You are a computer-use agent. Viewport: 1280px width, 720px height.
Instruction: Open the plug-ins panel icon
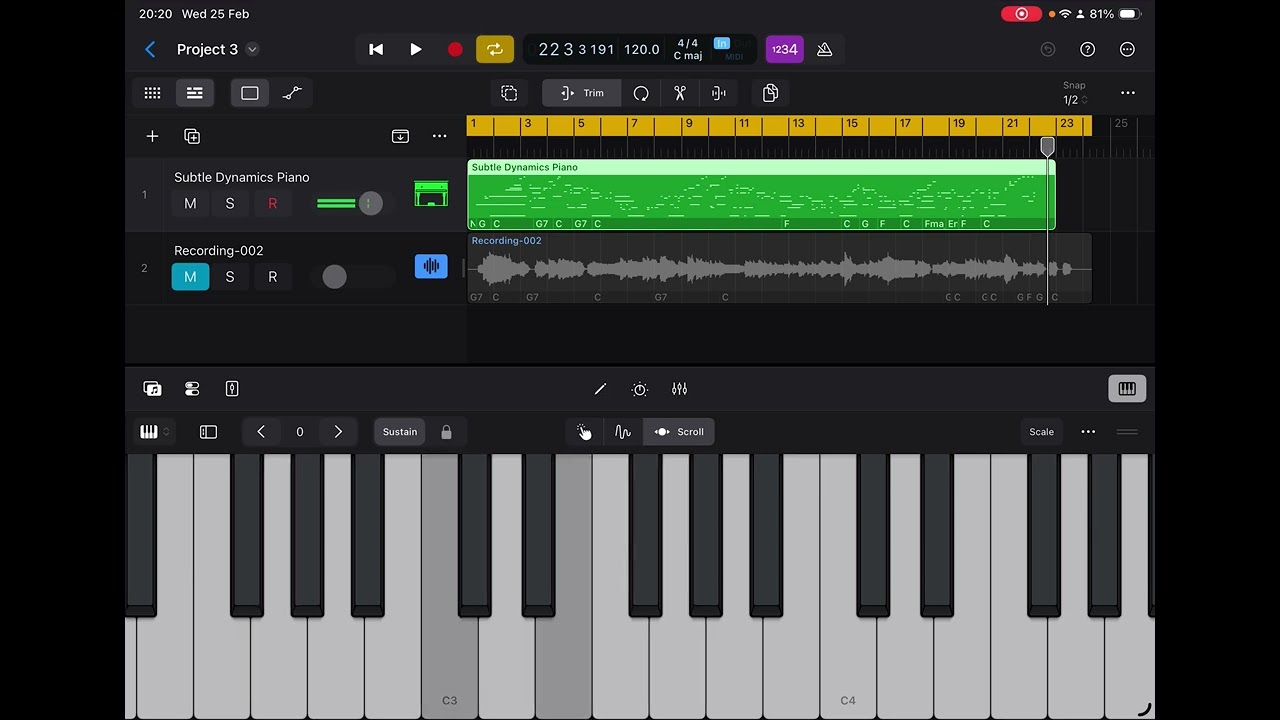coord(192,389)
